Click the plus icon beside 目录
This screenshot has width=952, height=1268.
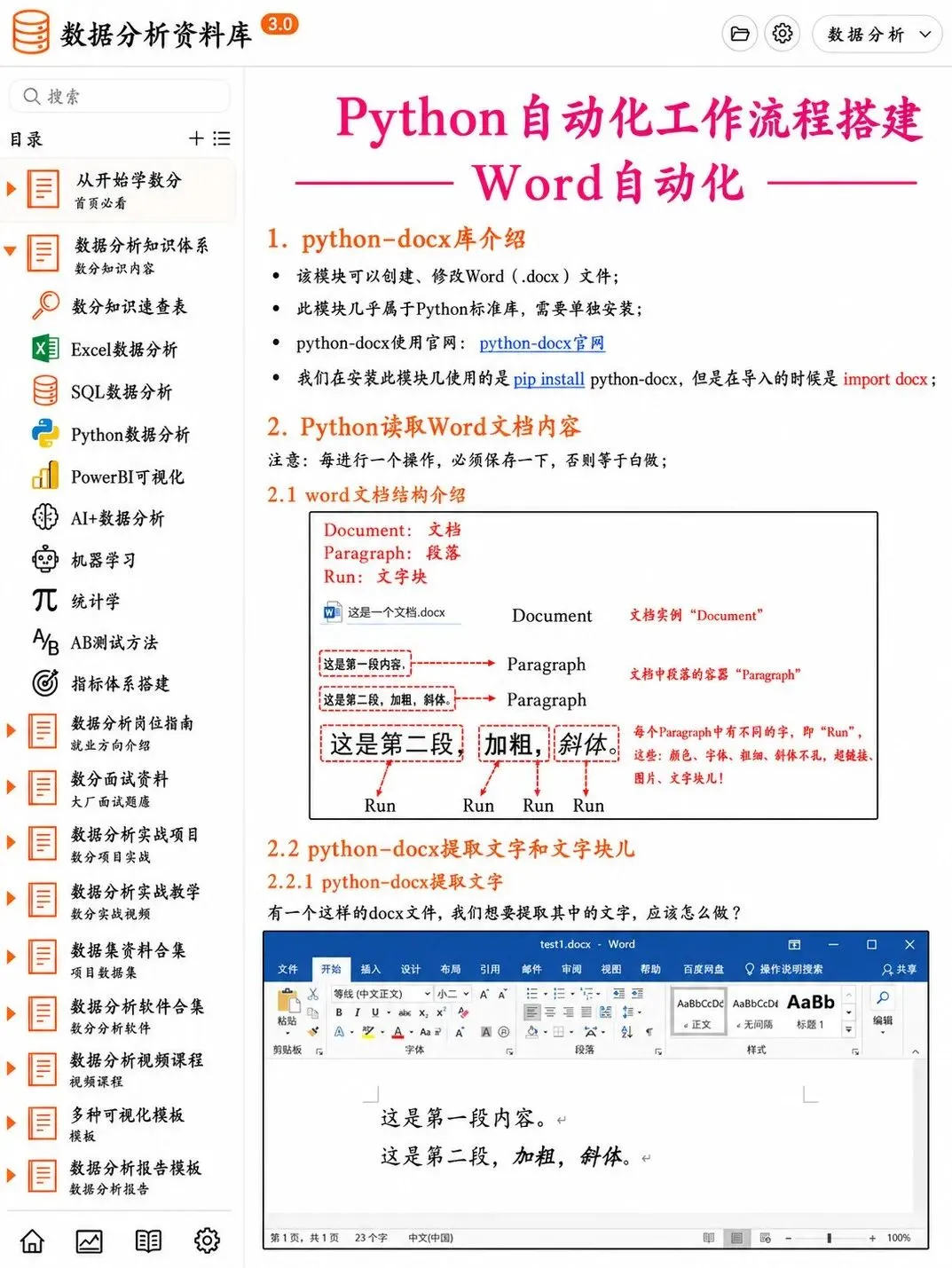(x=197, y=138)
